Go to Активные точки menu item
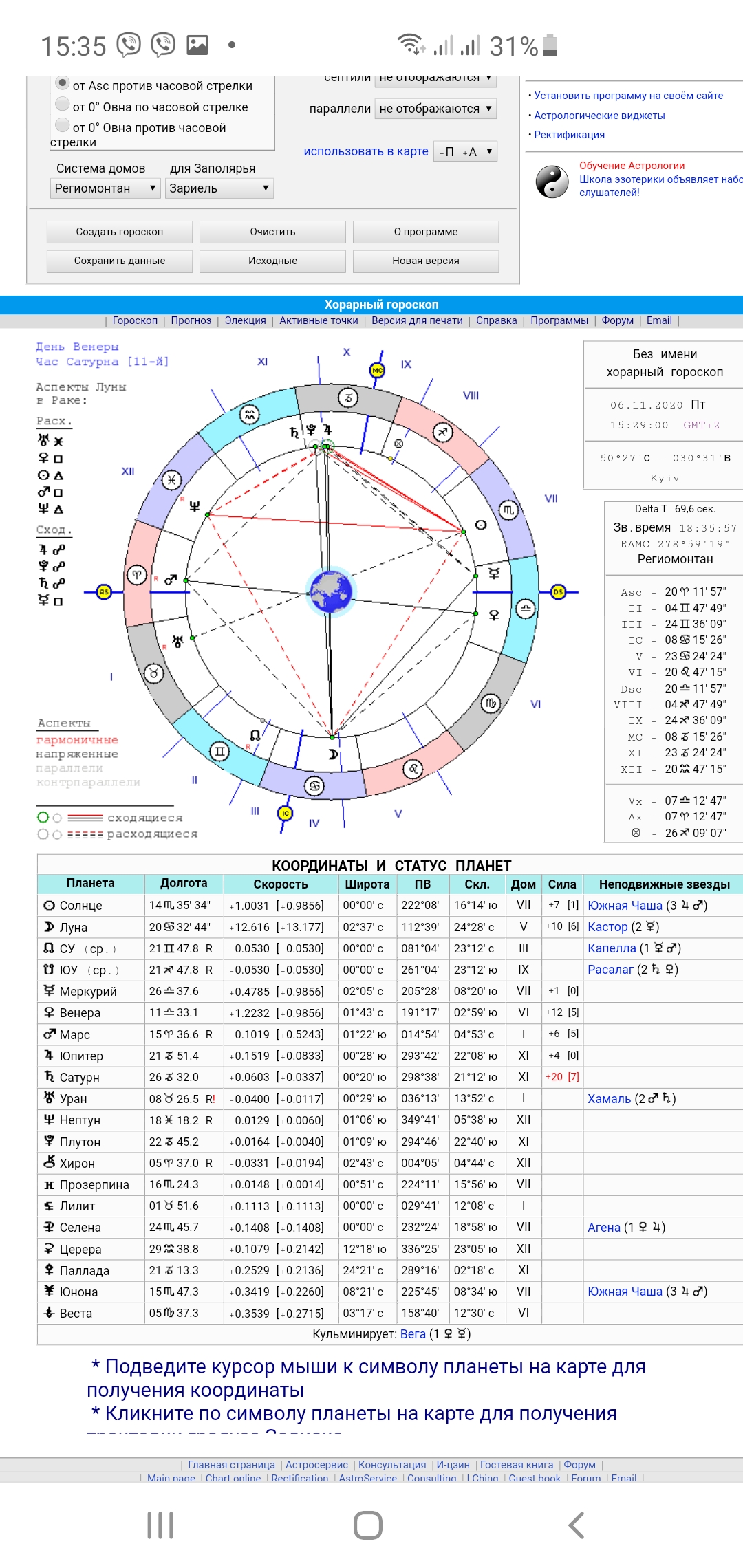Screen dimensions: 743x1568 (x=319, y=320)
